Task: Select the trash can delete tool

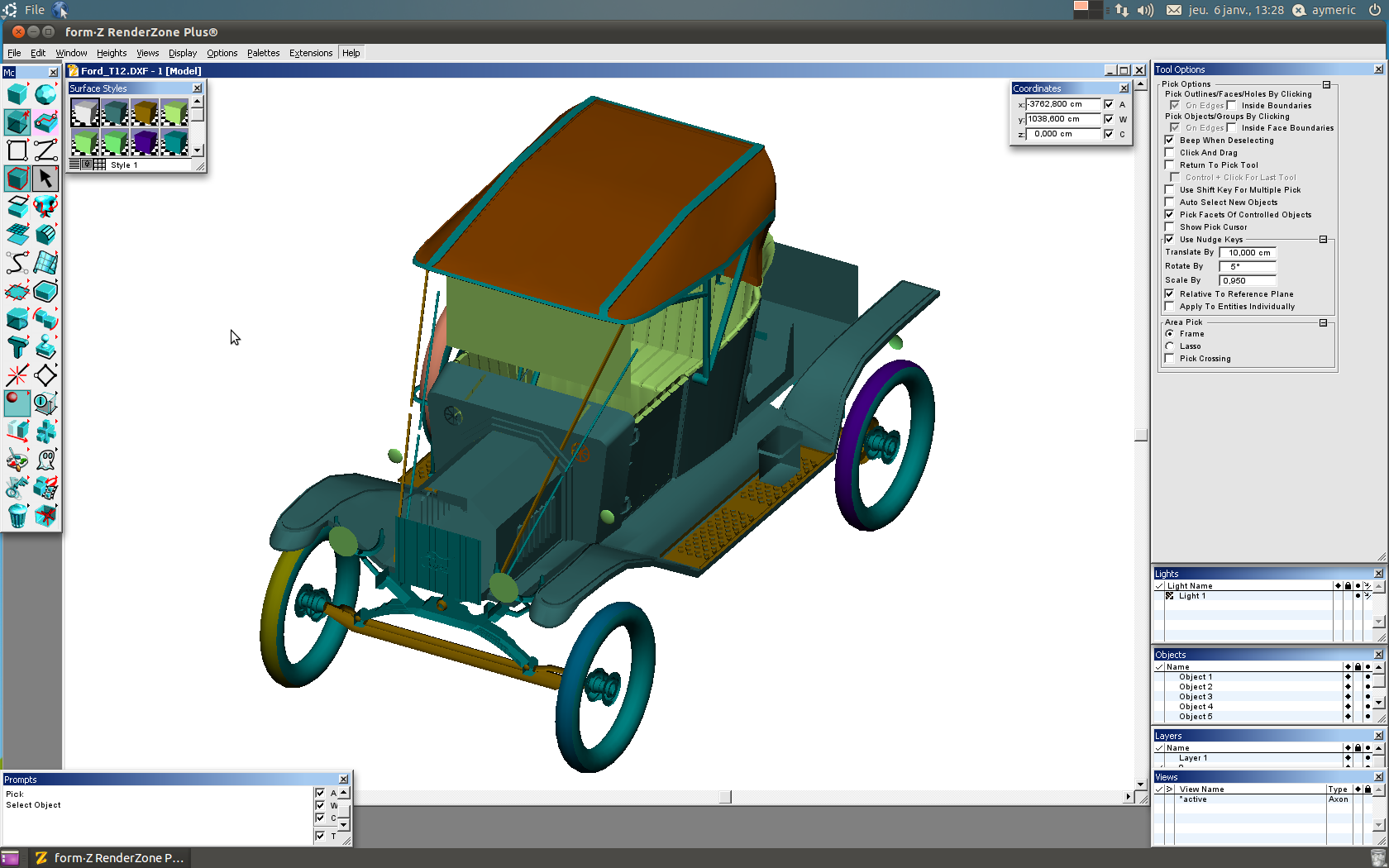Action: point(17,515)
